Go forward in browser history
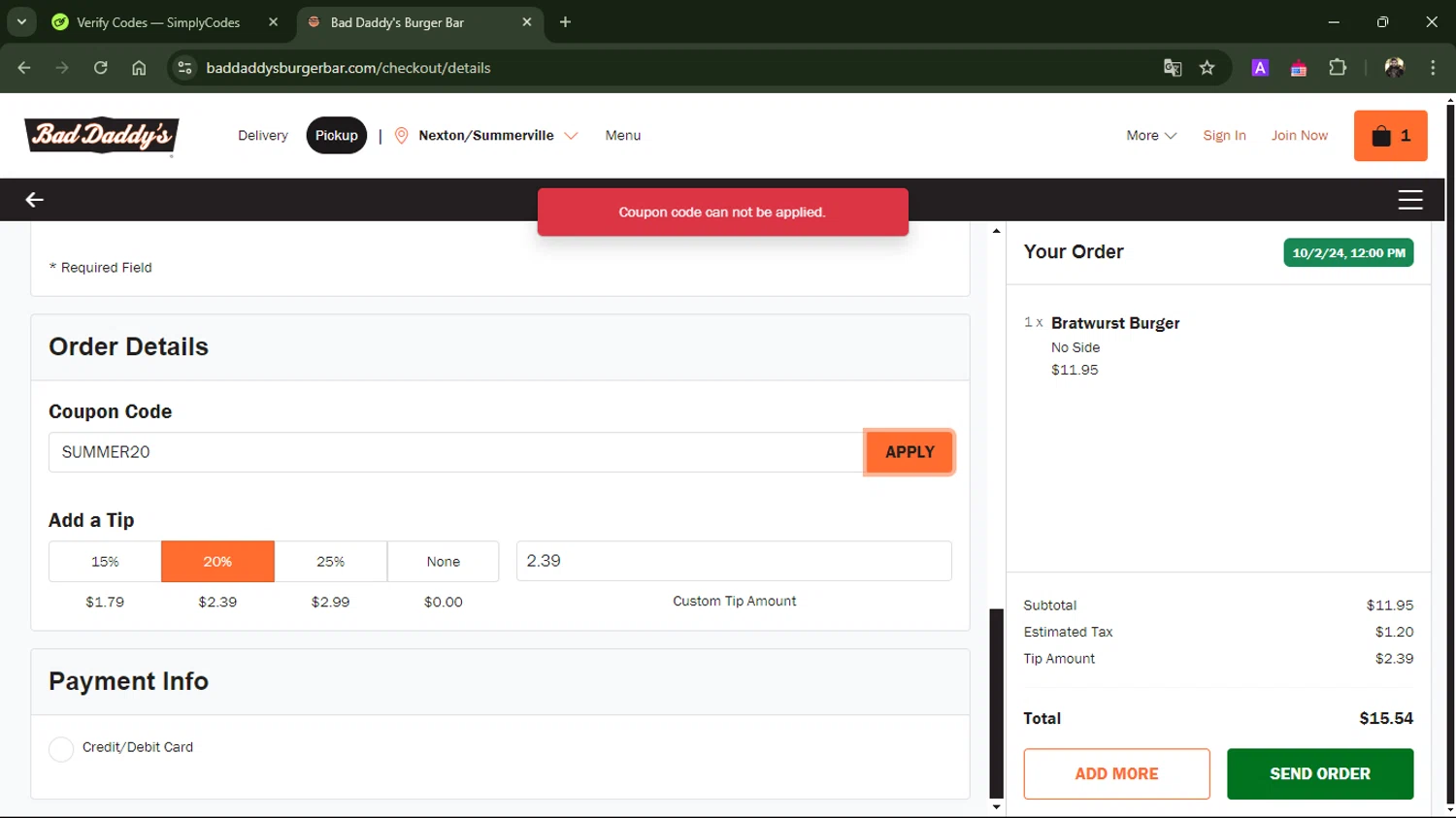The image size is (1456, 818). (62, 68)
